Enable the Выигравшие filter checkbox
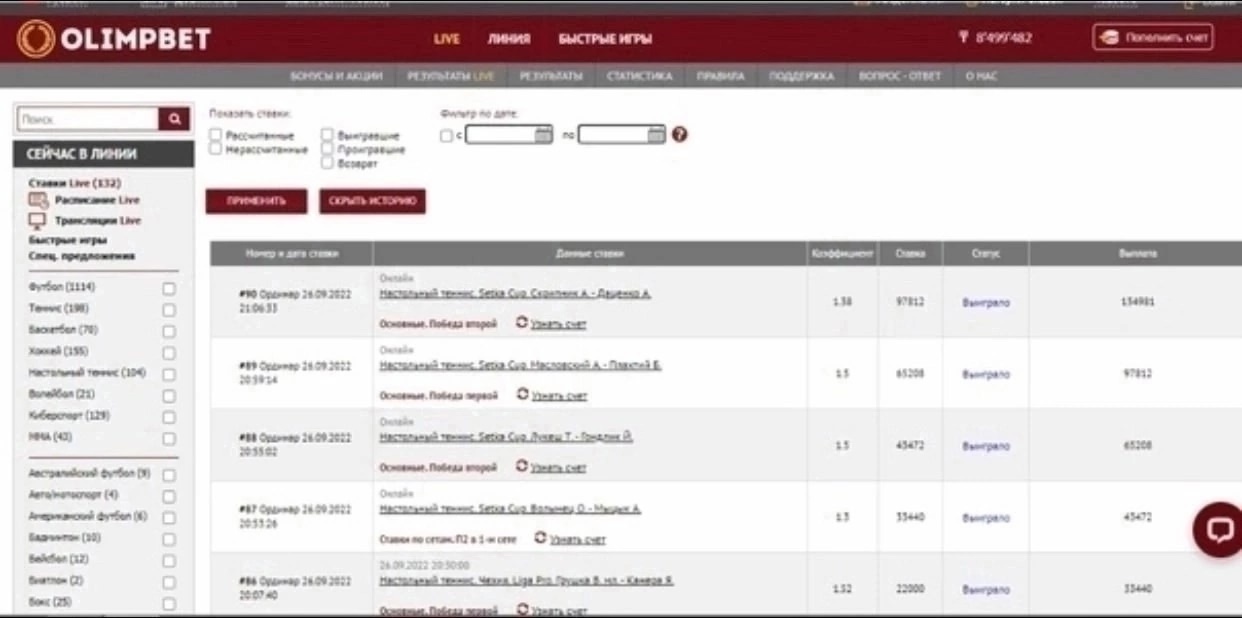1242x618 pixels. pyautogui.click(x=328, y=134)
